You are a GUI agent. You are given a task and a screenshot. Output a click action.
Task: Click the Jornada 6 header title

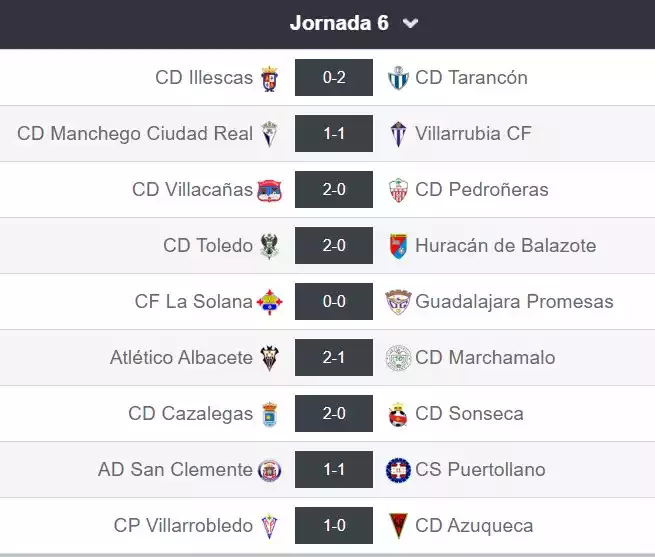[x=339, y=24]
